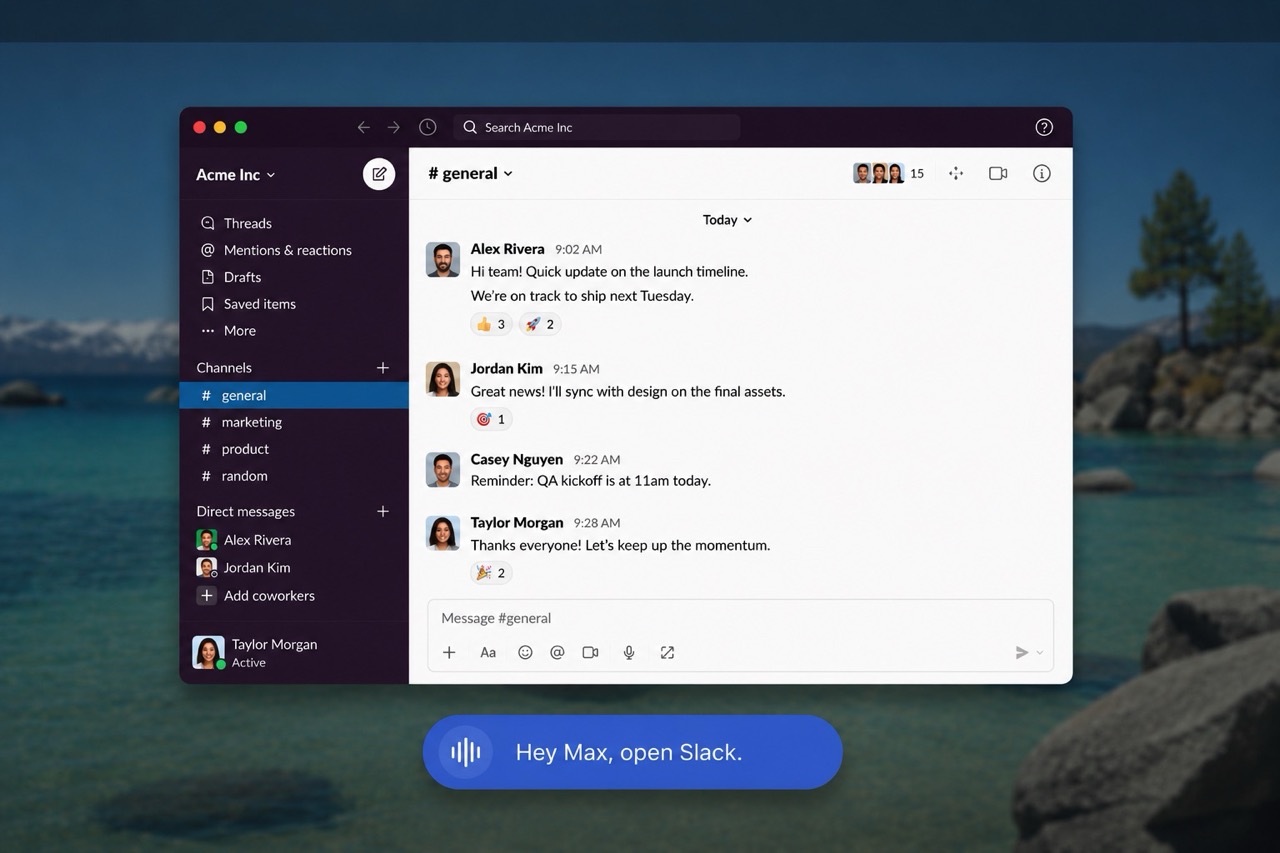Screen dimensions: 1280x853
Task: Click the Message #general input field
Action: pyautogui.click(x=740, y=618)
